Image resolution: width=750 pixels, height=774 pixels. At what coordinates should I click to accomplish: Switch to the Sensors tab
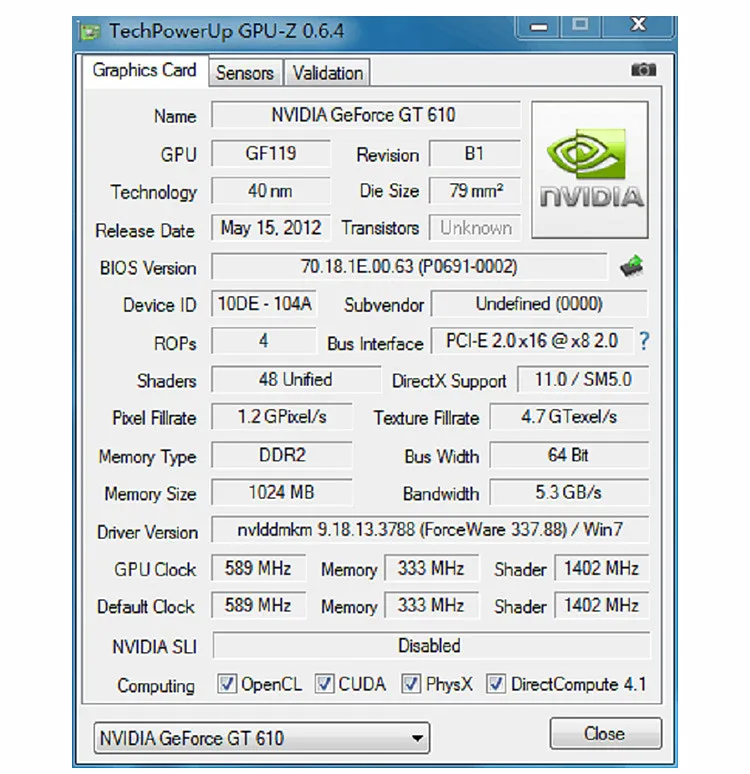pos(245,73)
